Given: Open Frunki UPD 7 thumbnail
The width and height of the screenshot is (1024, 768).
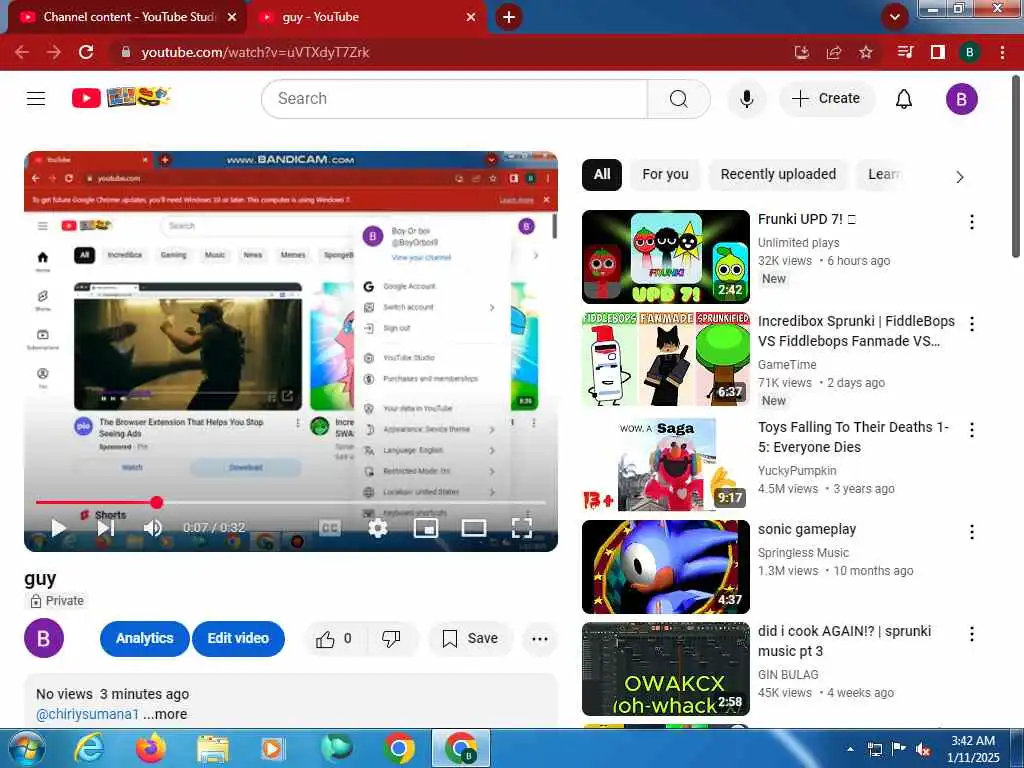Looking at the screenshot, I should click(x=665, y=257).
